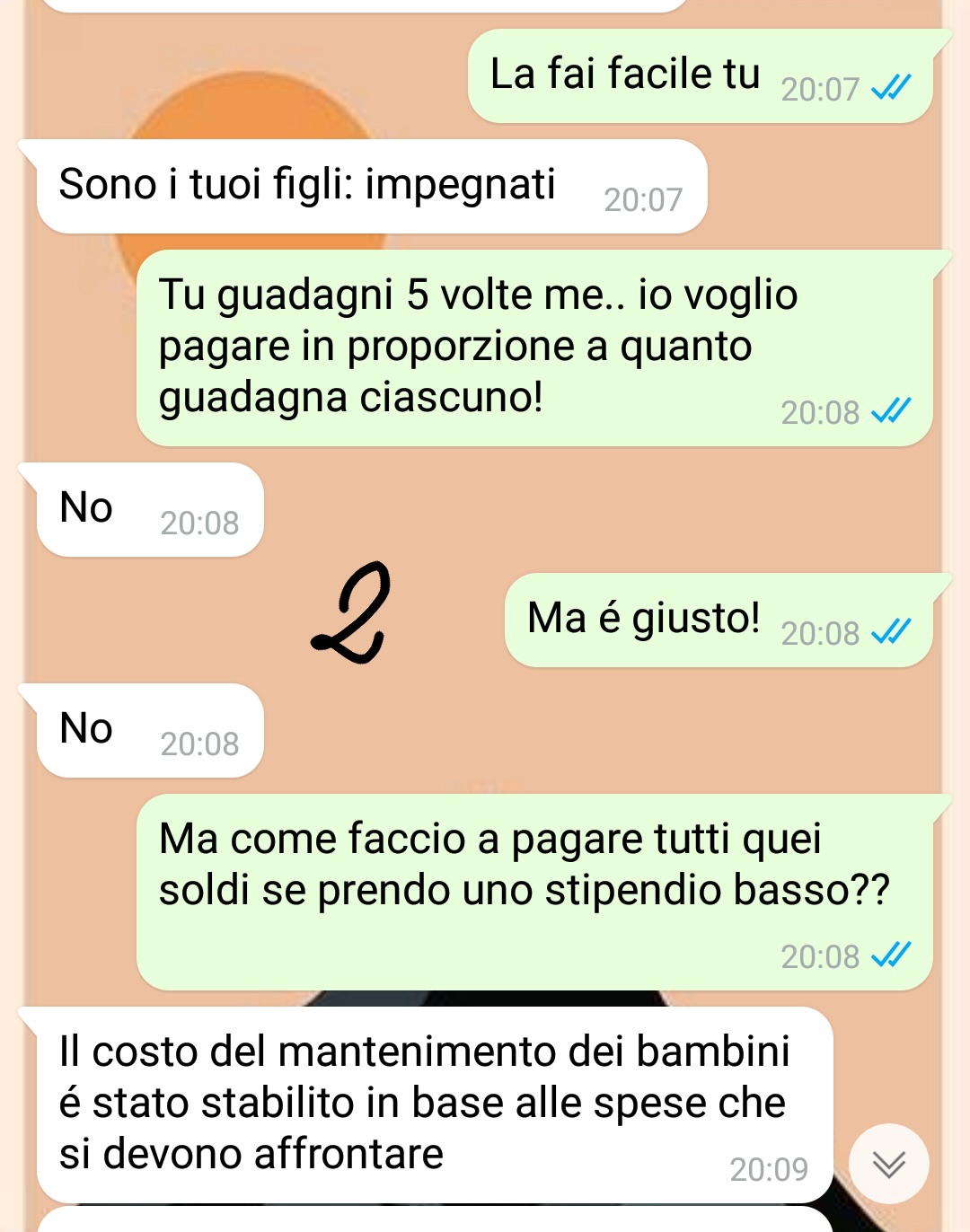Tap 20:09 timestamp on last received message

(x=769, y=1169)
